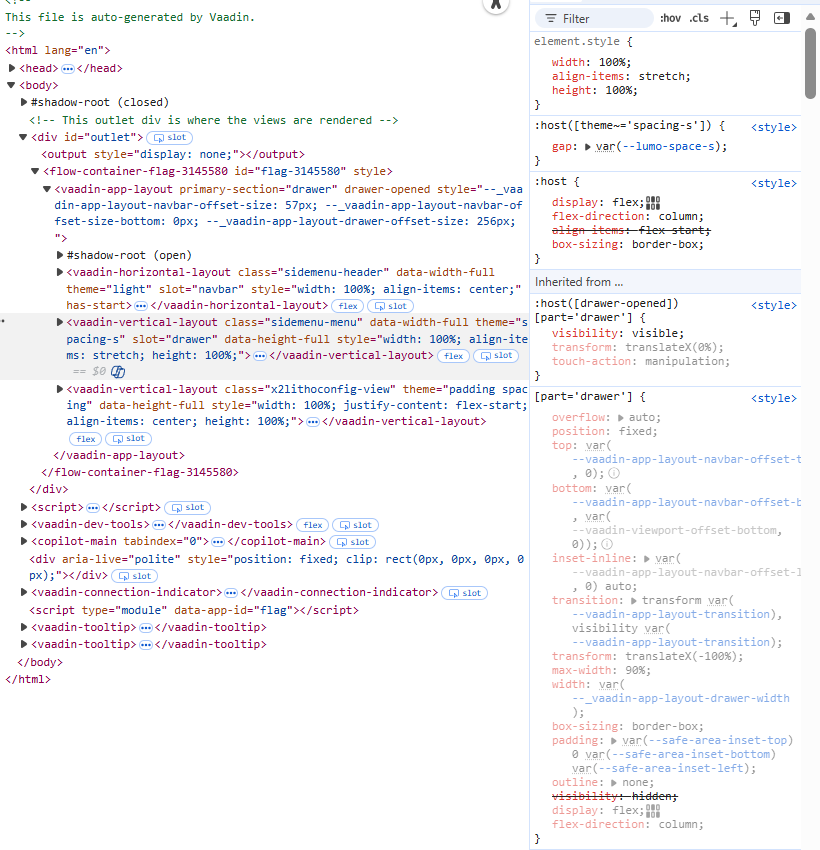
Task: Expand the #shadow-root (closed) node
Action: point(24,102)
